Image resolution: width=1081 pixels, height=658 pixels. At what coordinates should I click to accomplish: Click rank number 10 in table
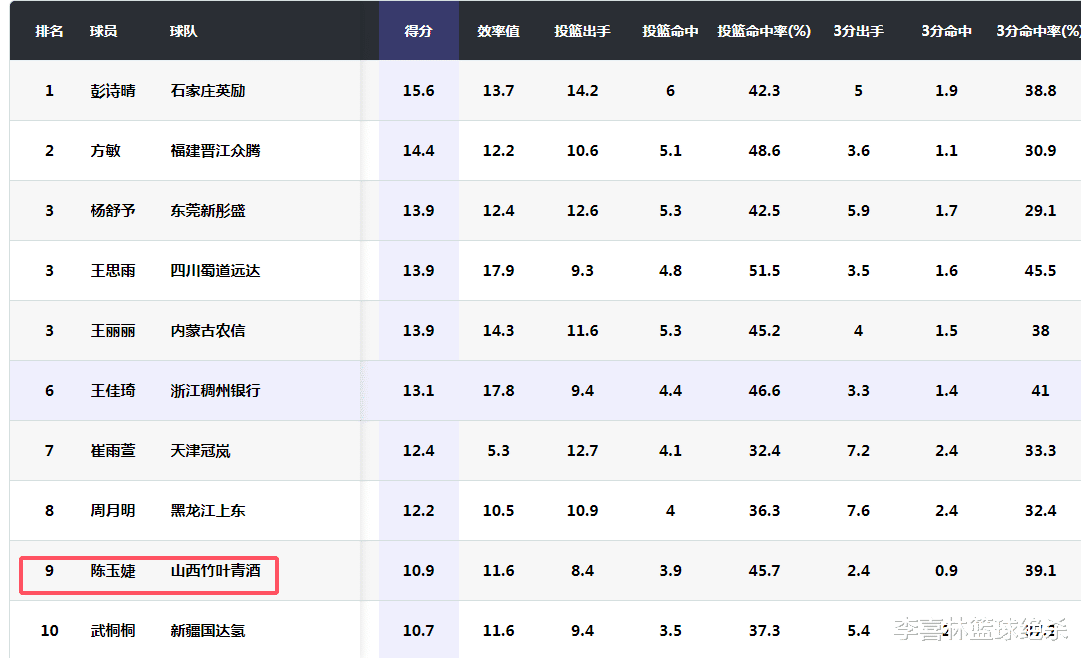point(50,631)
